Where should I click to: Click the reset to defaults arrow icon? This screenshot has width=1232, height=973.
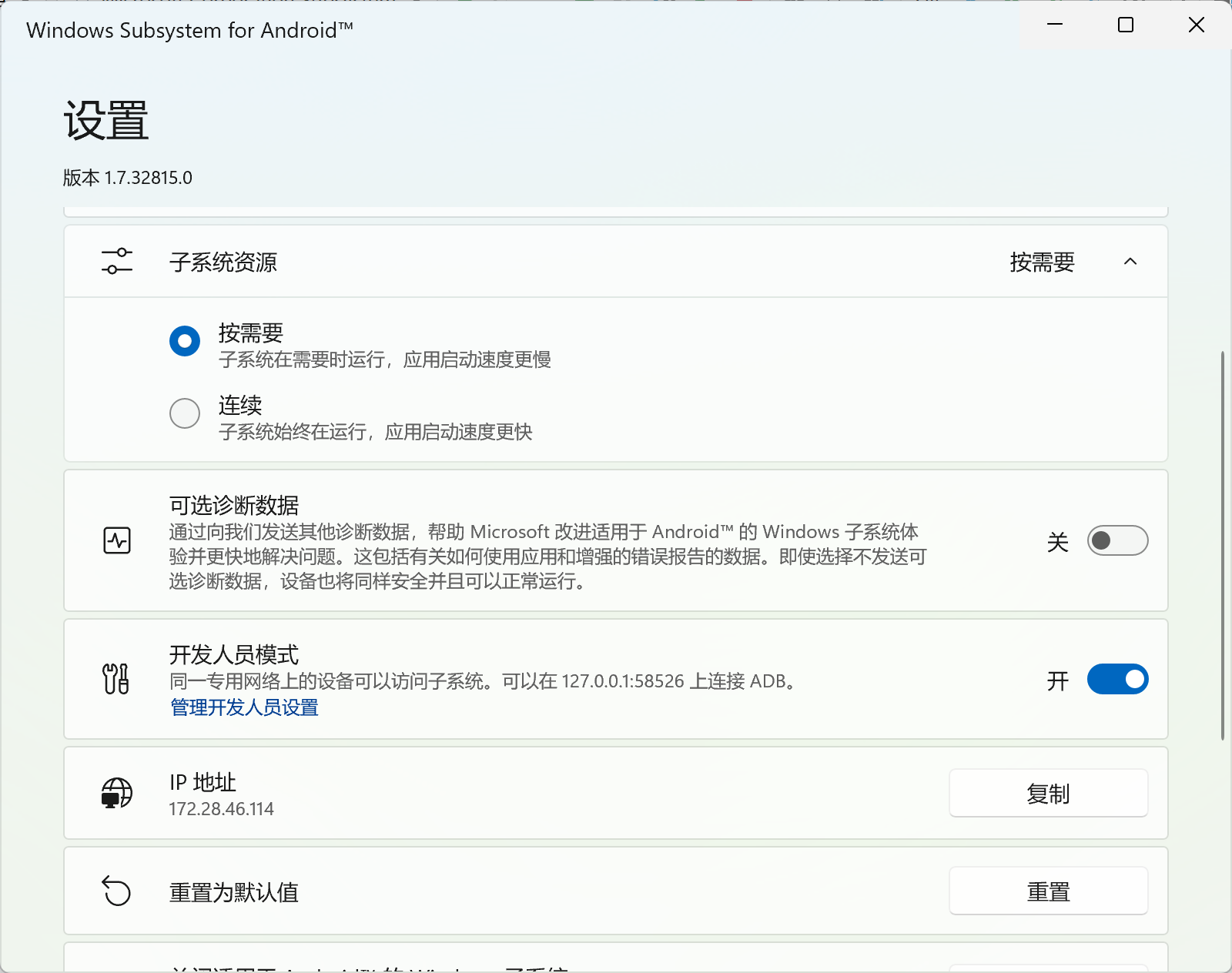click(117, 891)
